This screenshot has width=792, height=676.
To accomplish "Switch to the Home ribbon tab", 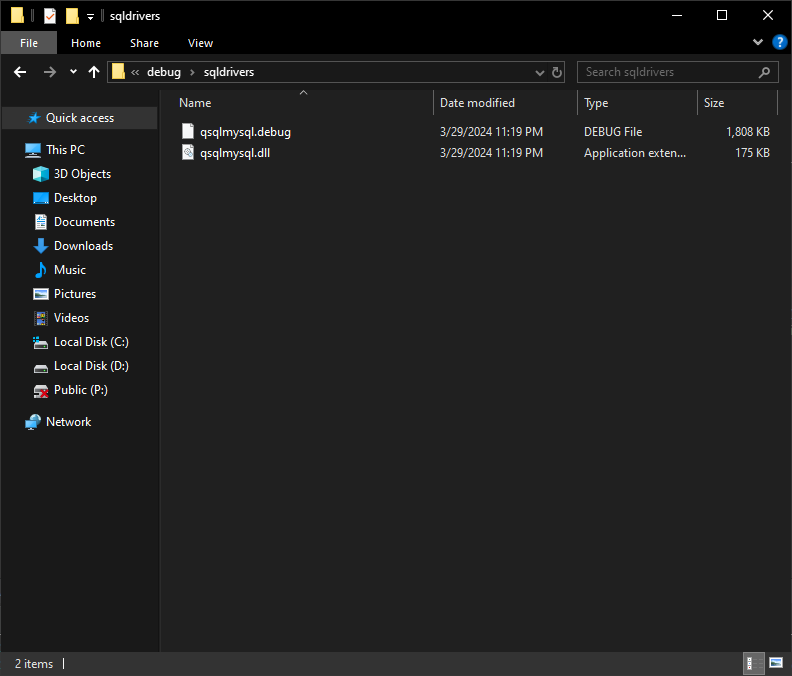I will click(86, 43).
